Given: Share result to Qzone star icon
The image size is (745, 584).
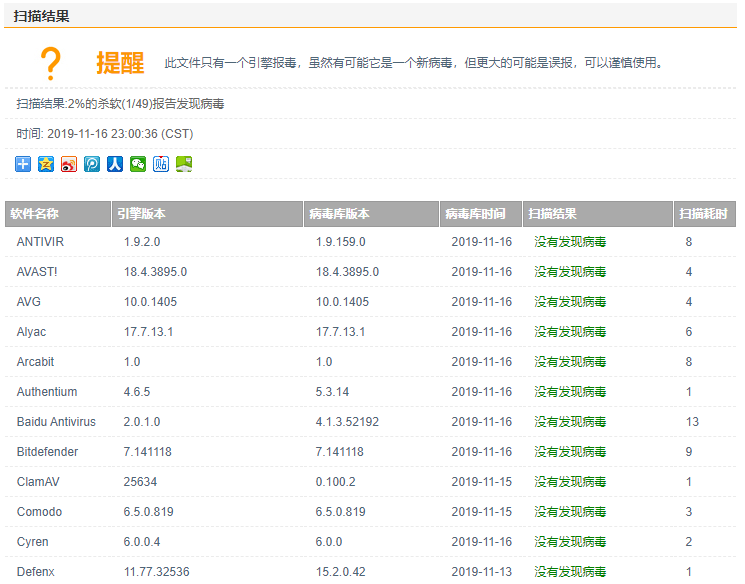Looking at the screenshot, I should [x=46, y=164].
